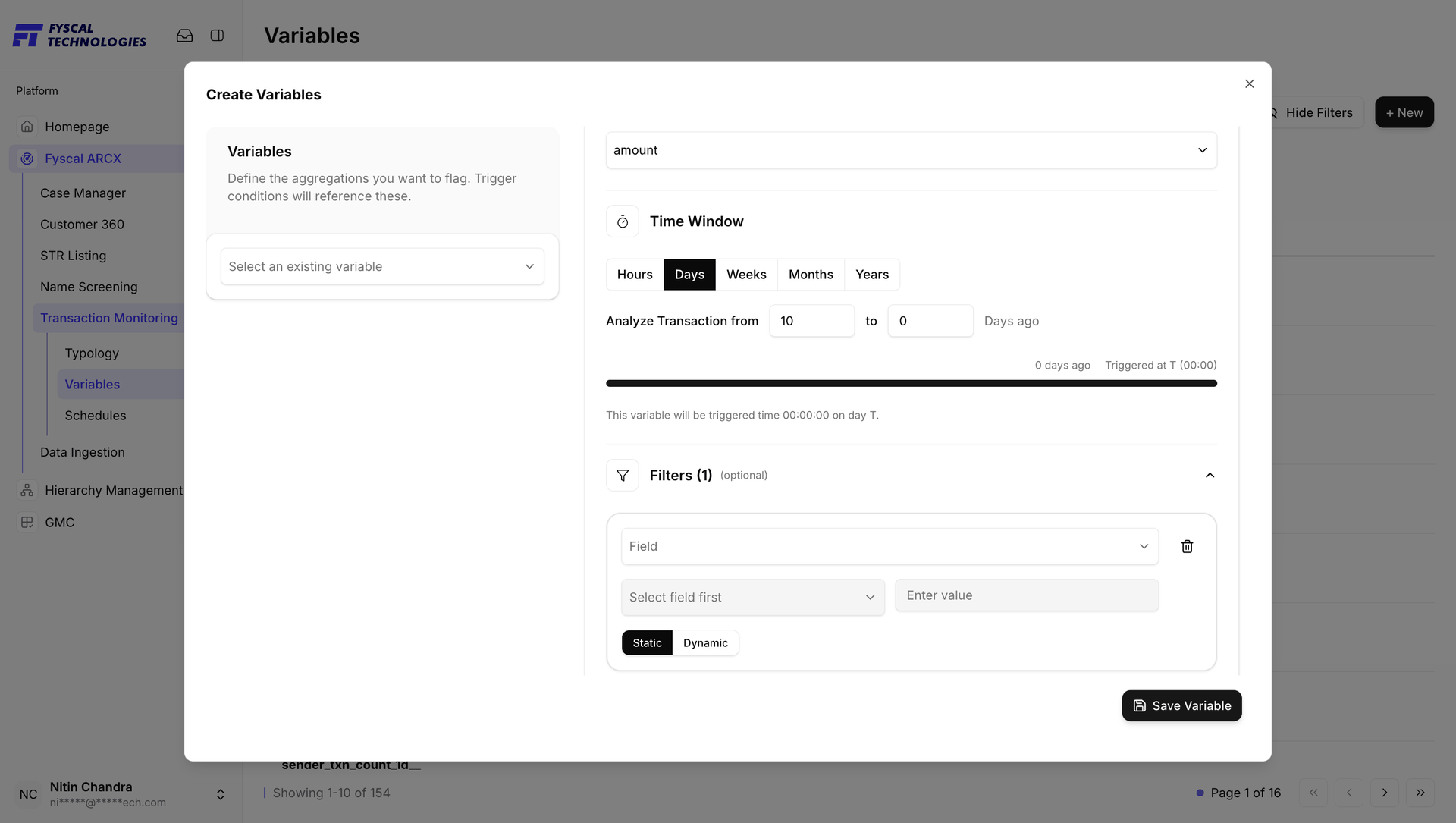
Task: Go to Typology in sidebar
Action: [x=92, y=353]
